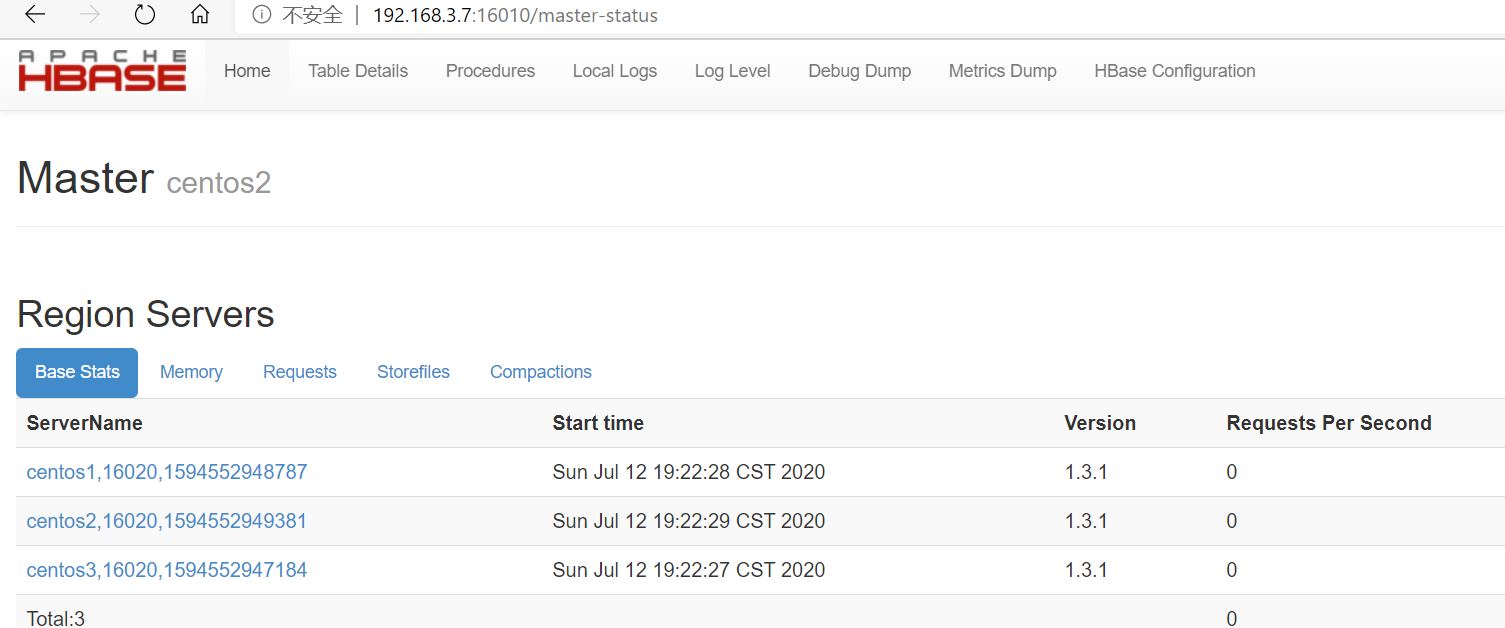Click the site info security icon
Image resolution: width=1505 pixels, height=628 pixels.
tap(262, 15)
